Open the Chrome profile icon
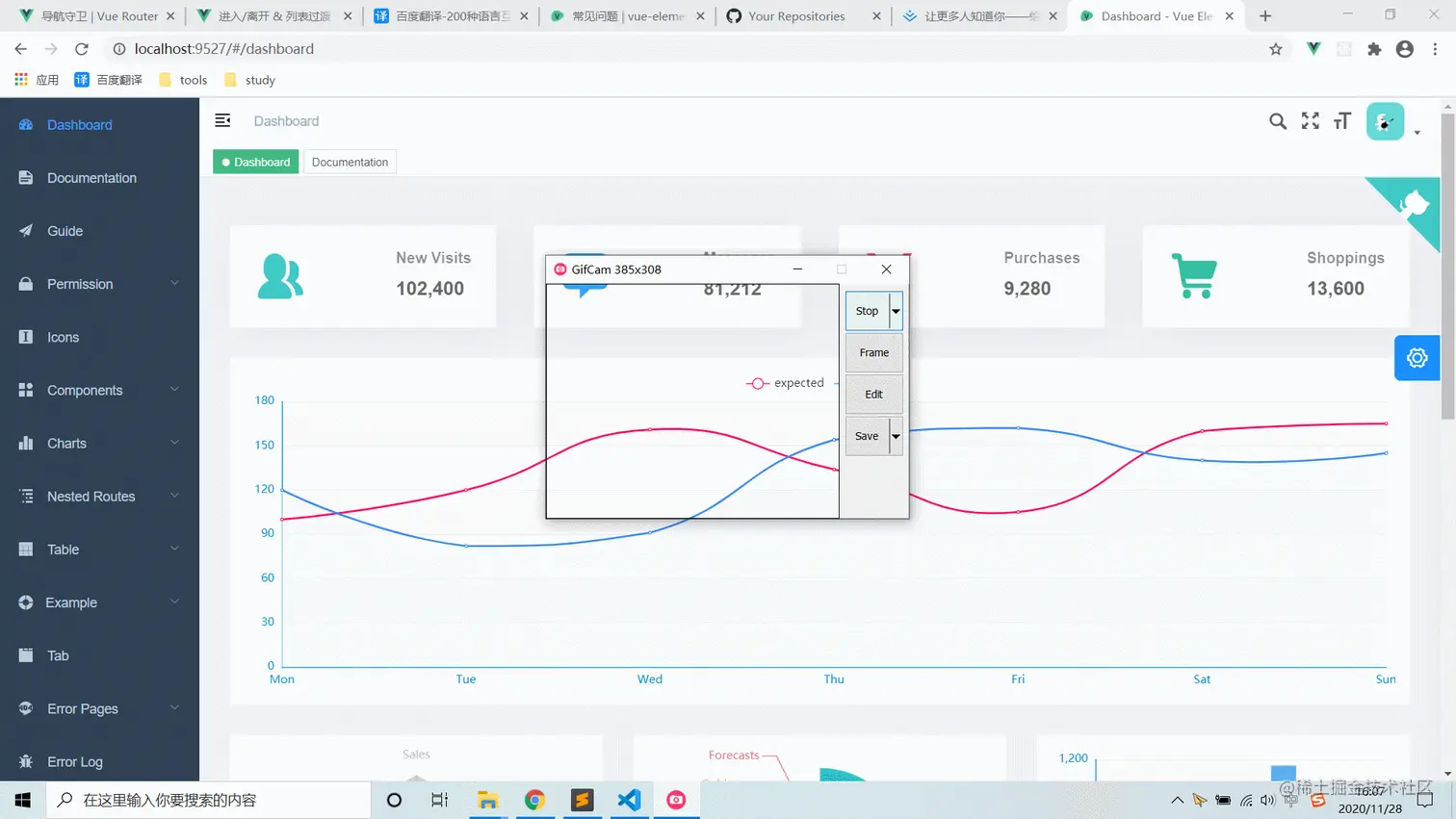1456x819 pixels. click(1405, 49)
